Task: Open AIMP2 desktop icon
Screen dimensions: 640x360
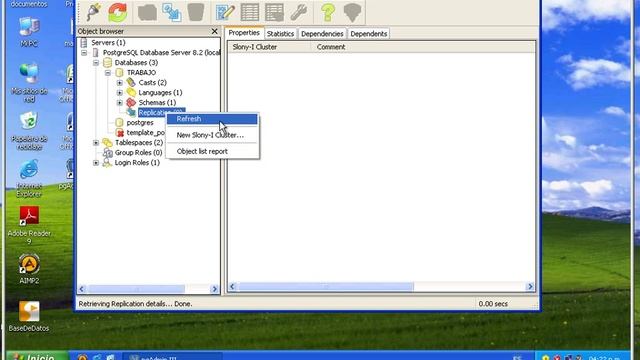Action: 29,269
